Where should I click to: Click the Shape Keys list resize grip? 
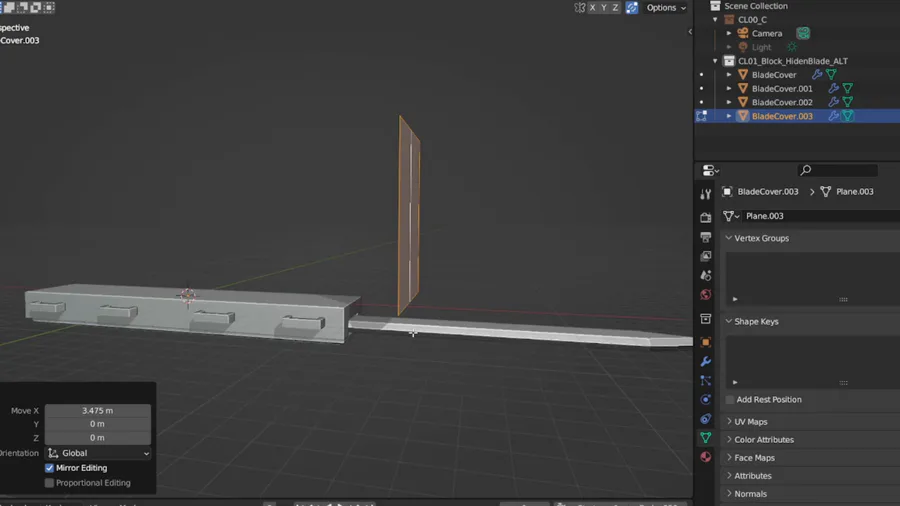point(843,383)
